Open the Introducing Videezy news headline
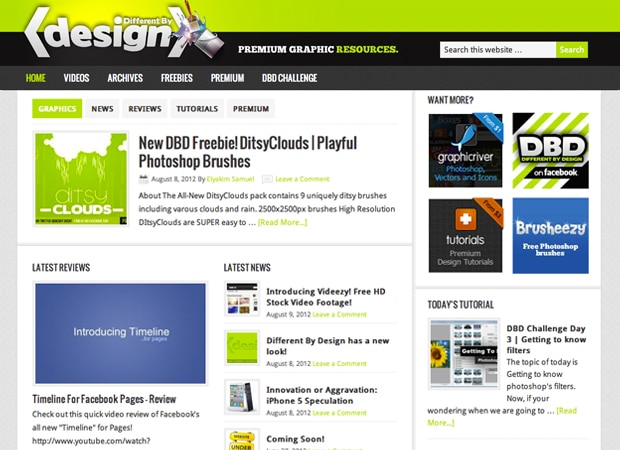The image size is (620, 450). tap(326, 297)
